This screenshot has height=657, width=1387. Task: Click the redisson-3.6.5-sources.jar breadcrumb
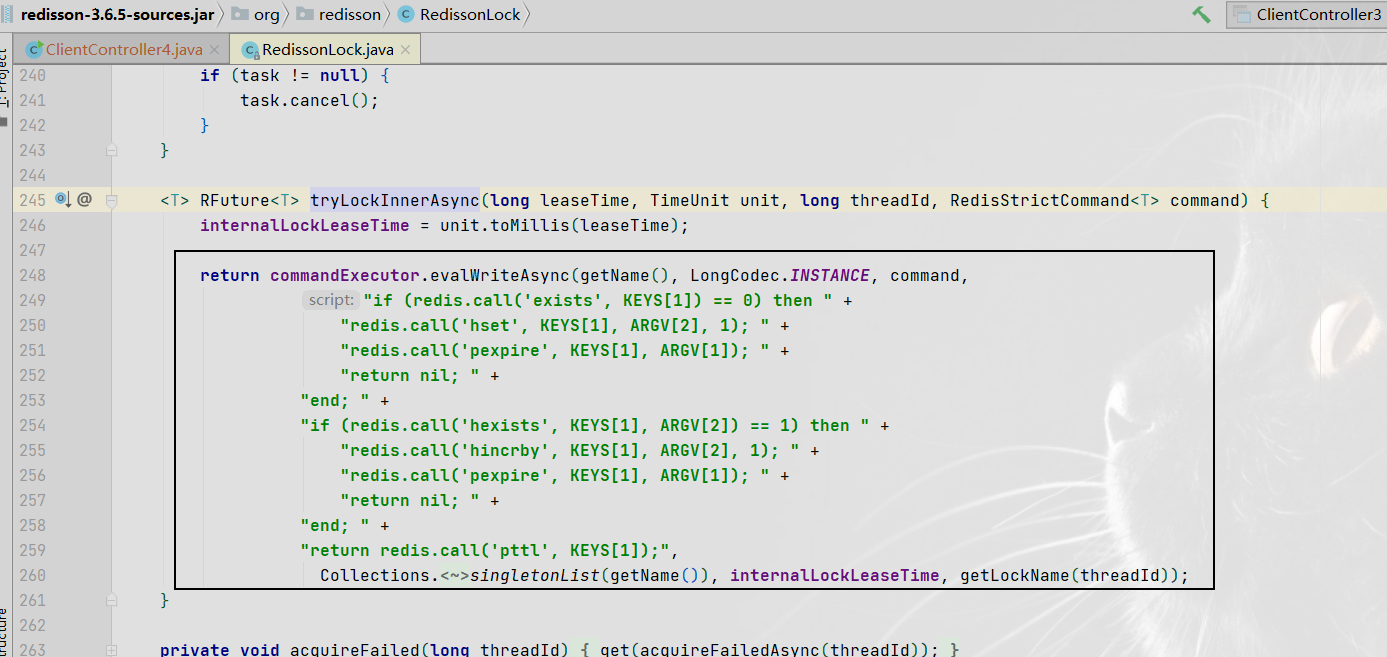[116, 14]
